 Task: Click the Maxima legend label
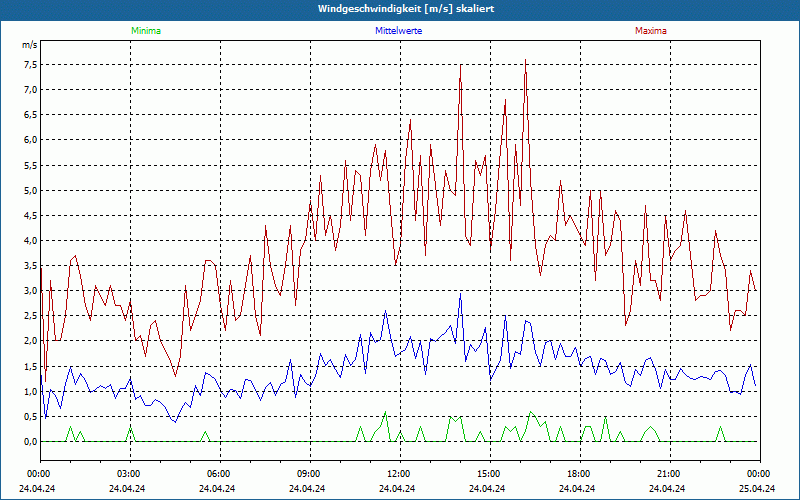pos(650,31)
